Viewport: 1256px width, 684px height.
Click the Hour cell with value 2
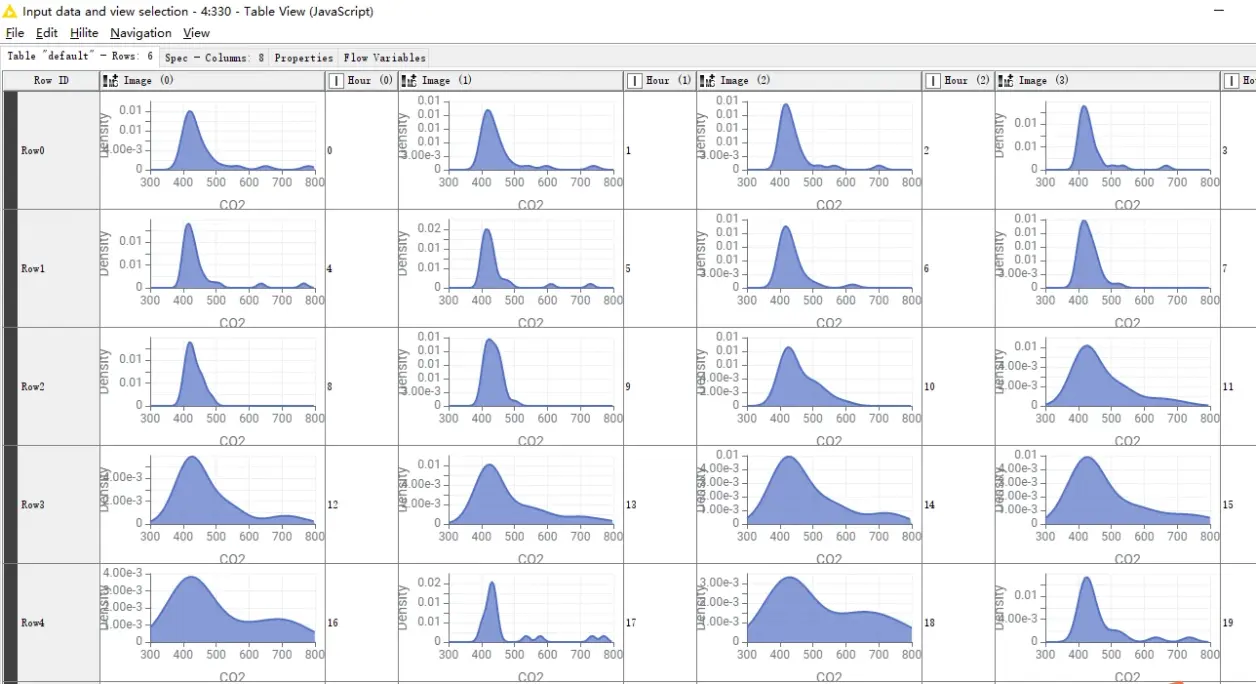tap(958, 150)
